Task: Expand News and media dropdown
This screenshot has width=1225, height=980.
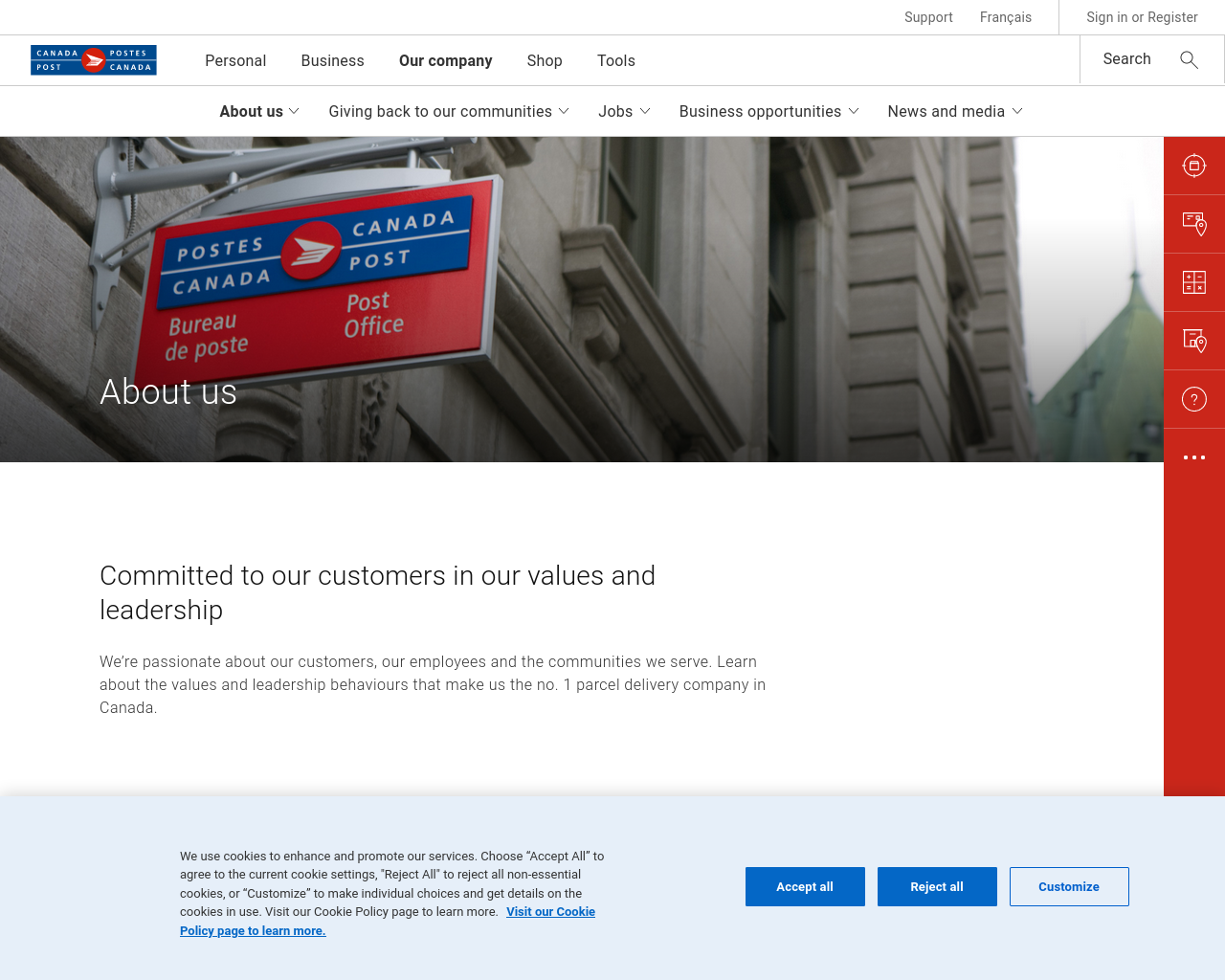Action: point(955,111)
